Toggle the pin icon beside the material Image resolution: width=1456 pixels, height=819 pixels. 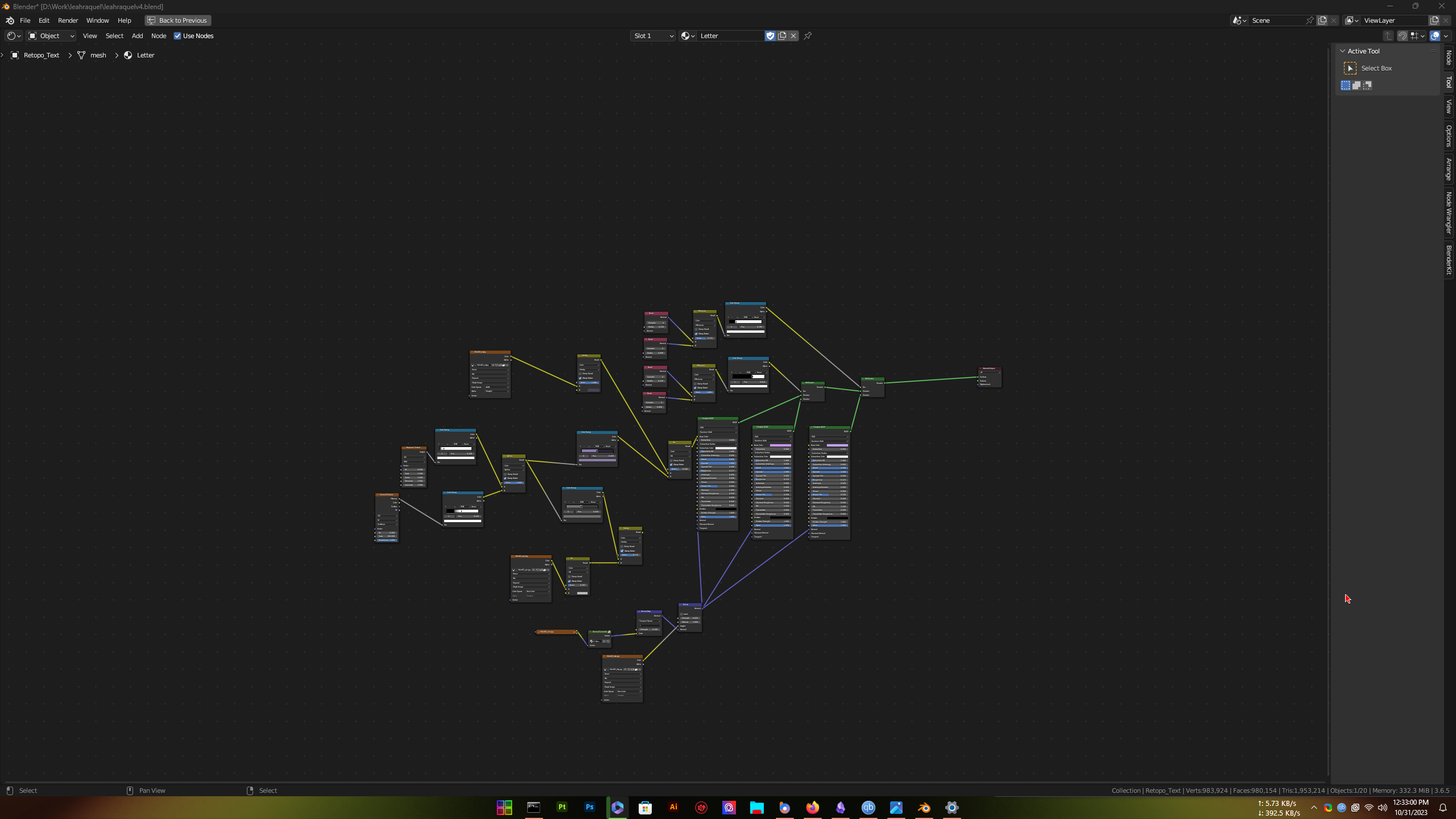(808, 36)
